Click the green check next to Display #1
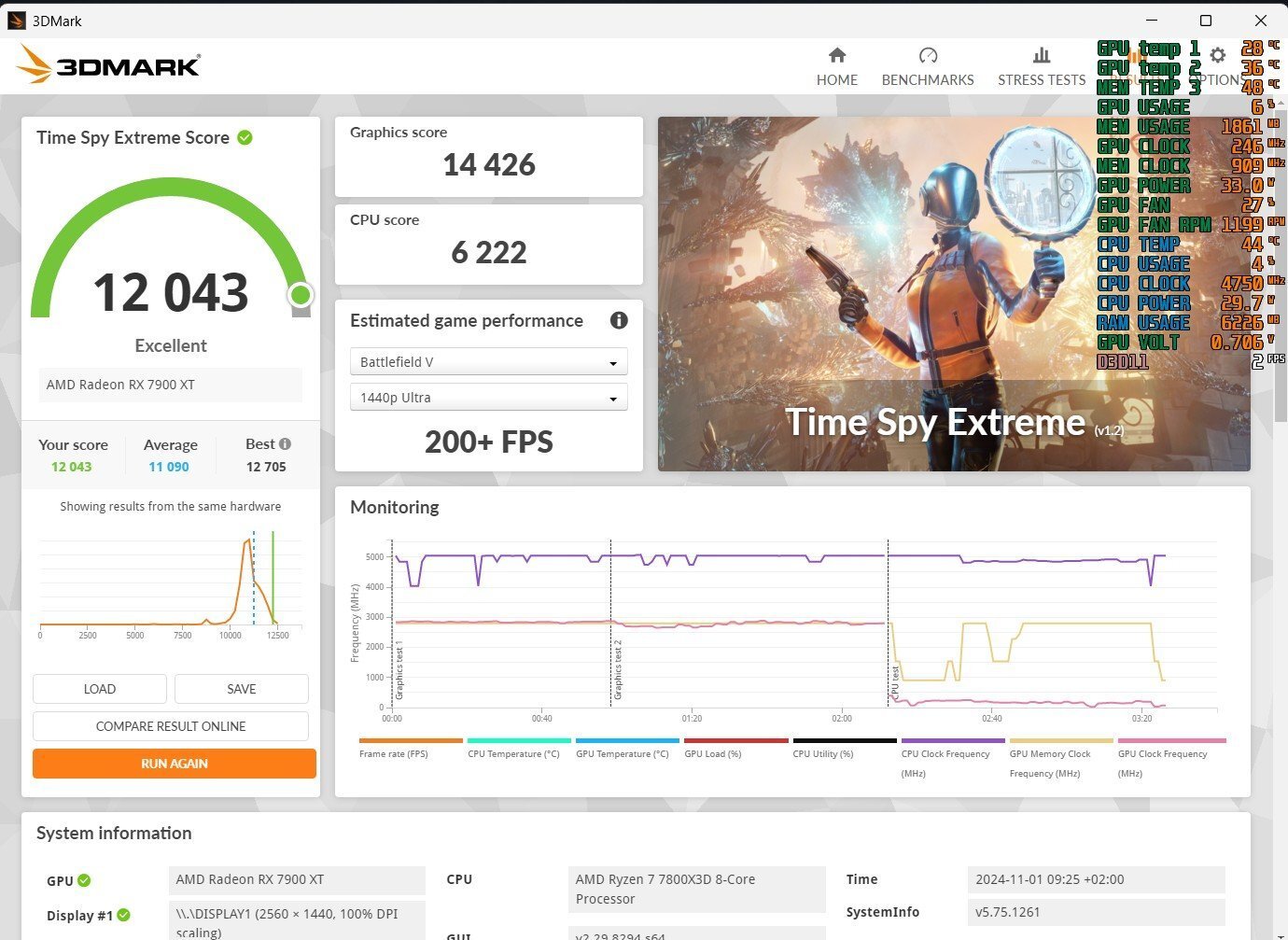Screen dimensions: 1288x940 pyautogui.click(x=124, y=915)
